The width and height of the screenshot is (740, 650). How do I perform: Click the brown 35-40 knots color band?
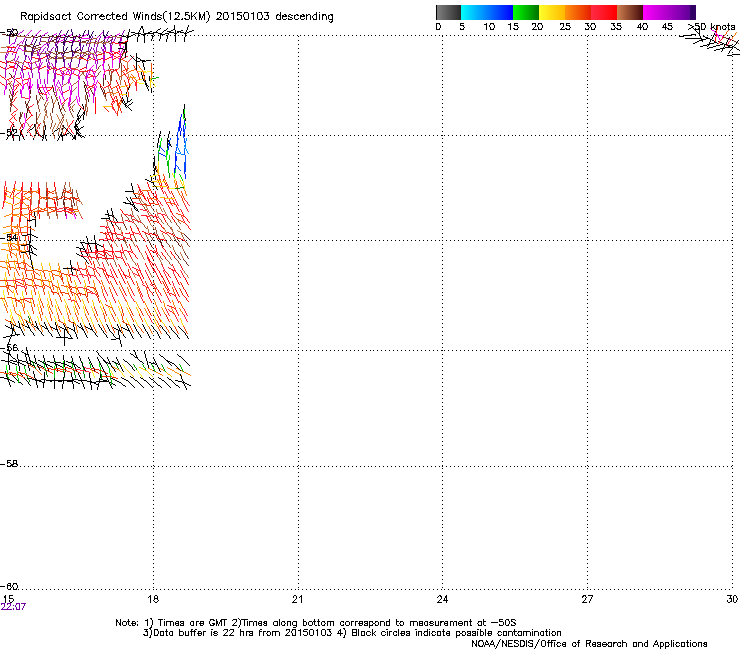pos(630,12)
